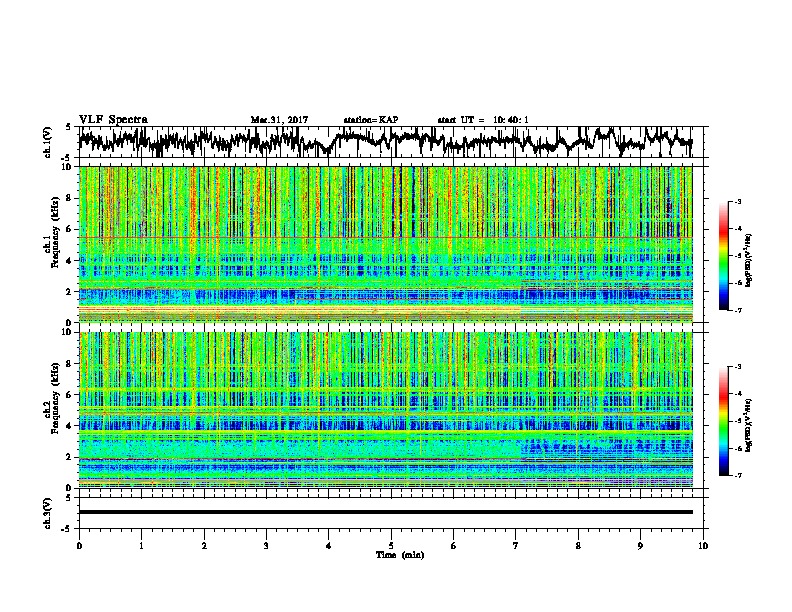Click the date text "Mar.31, 2017"
The height and width of the screenshot is (612, 792).
[279, 120]
